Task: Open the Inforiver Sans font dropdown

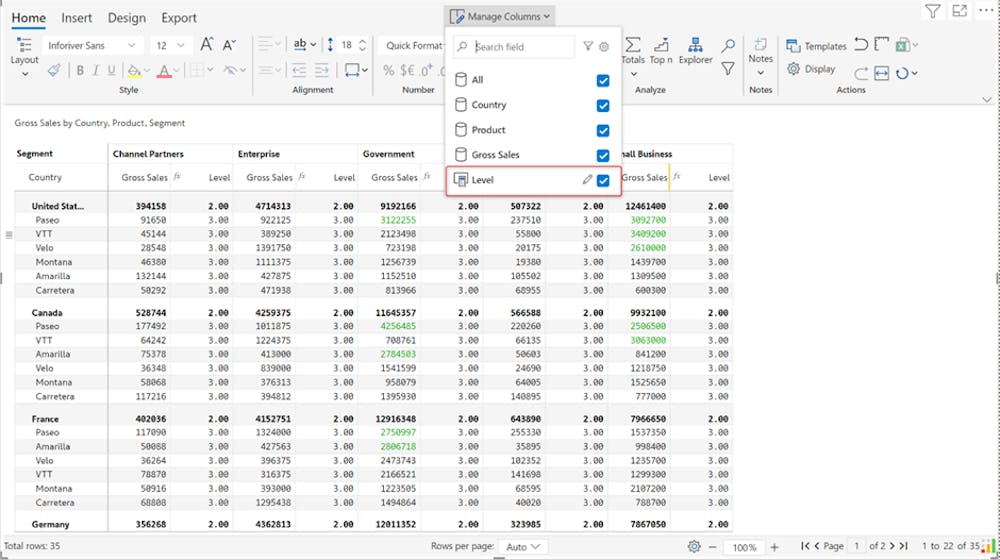Action: click(x=90, y=45)
